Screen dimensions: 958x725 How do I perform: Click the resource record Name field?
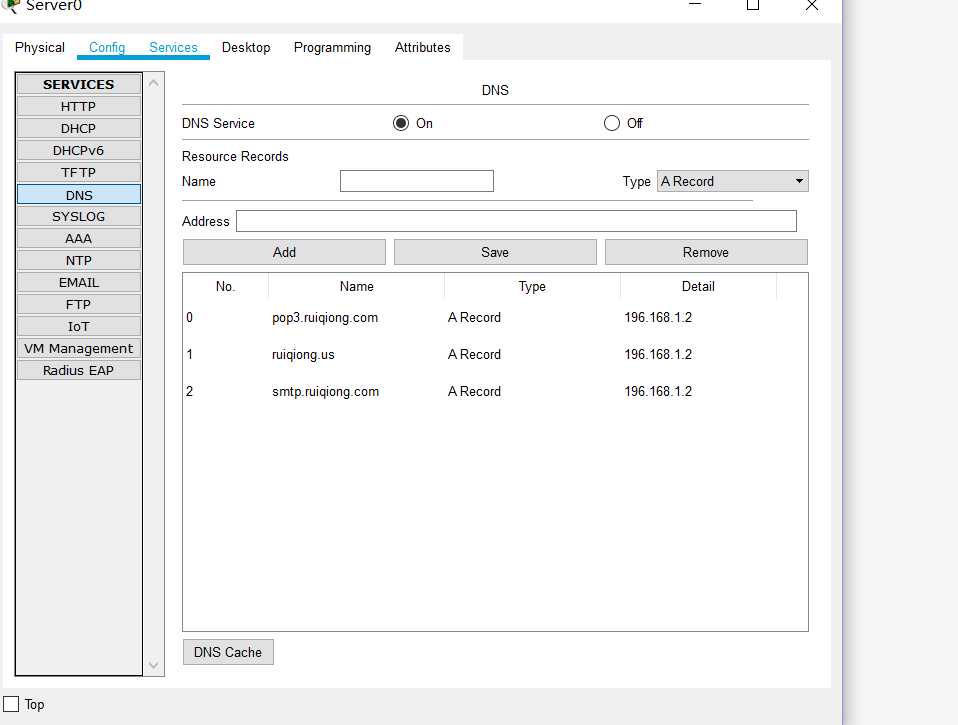417,181
